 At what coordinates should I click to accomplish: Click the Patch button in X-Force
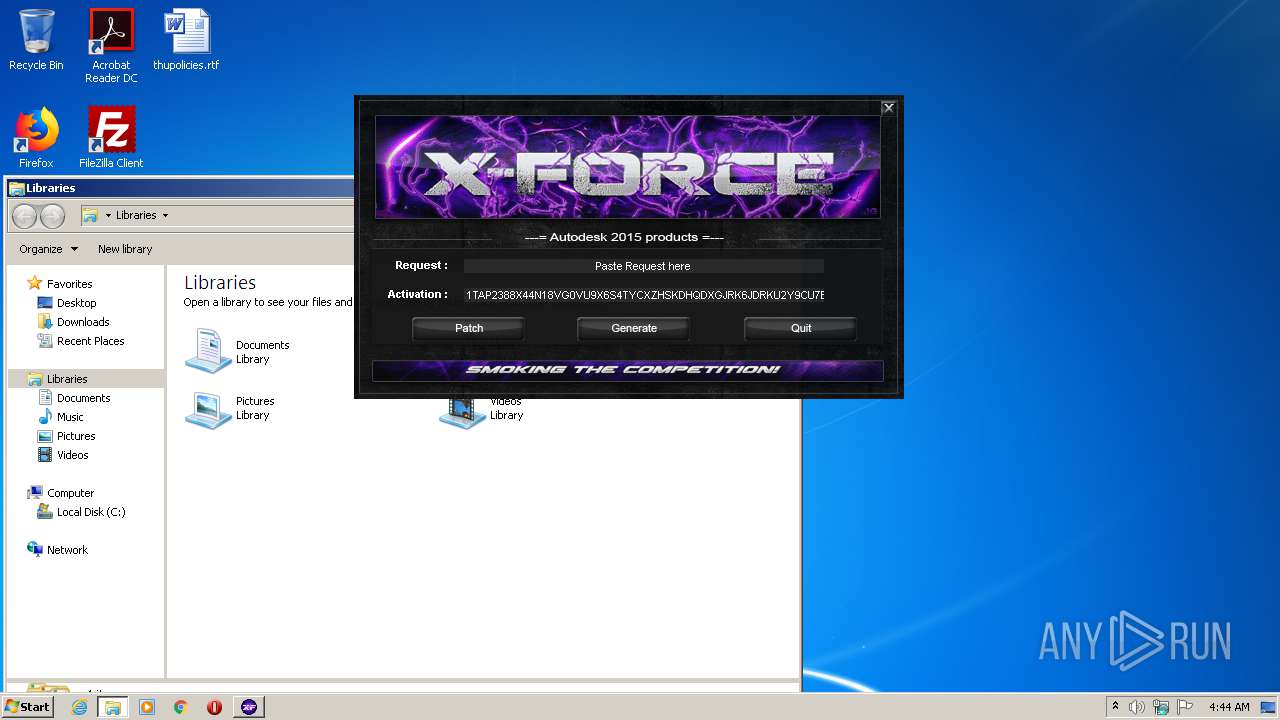(469, 328)
